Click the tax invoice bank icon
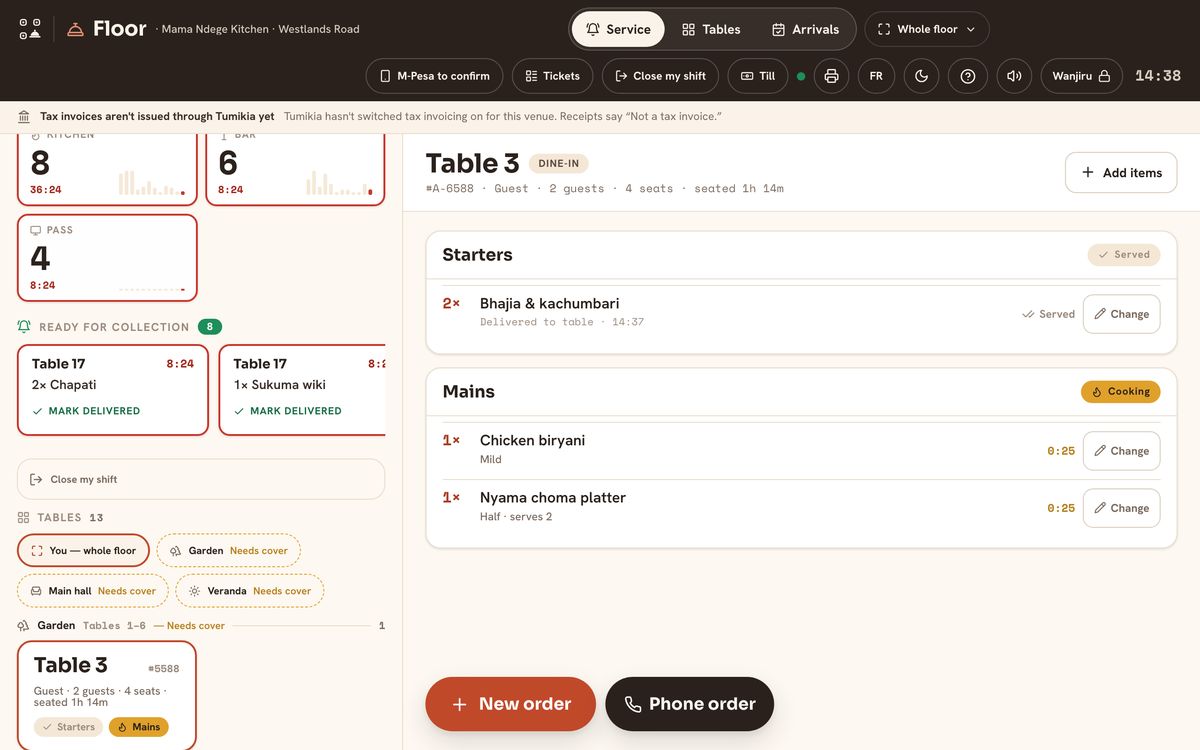Viewport: 1200px width, 750px height. click(x=24, y=117)
